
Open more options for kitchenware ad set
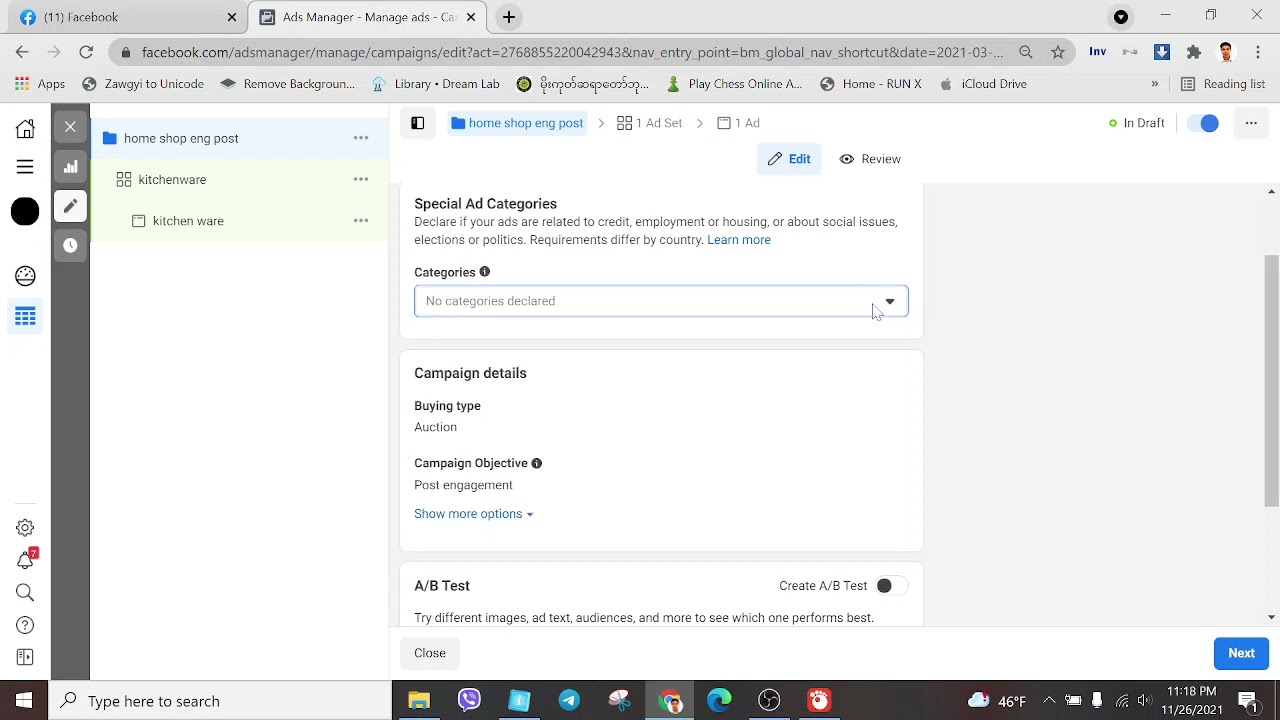tap(361, 179)
